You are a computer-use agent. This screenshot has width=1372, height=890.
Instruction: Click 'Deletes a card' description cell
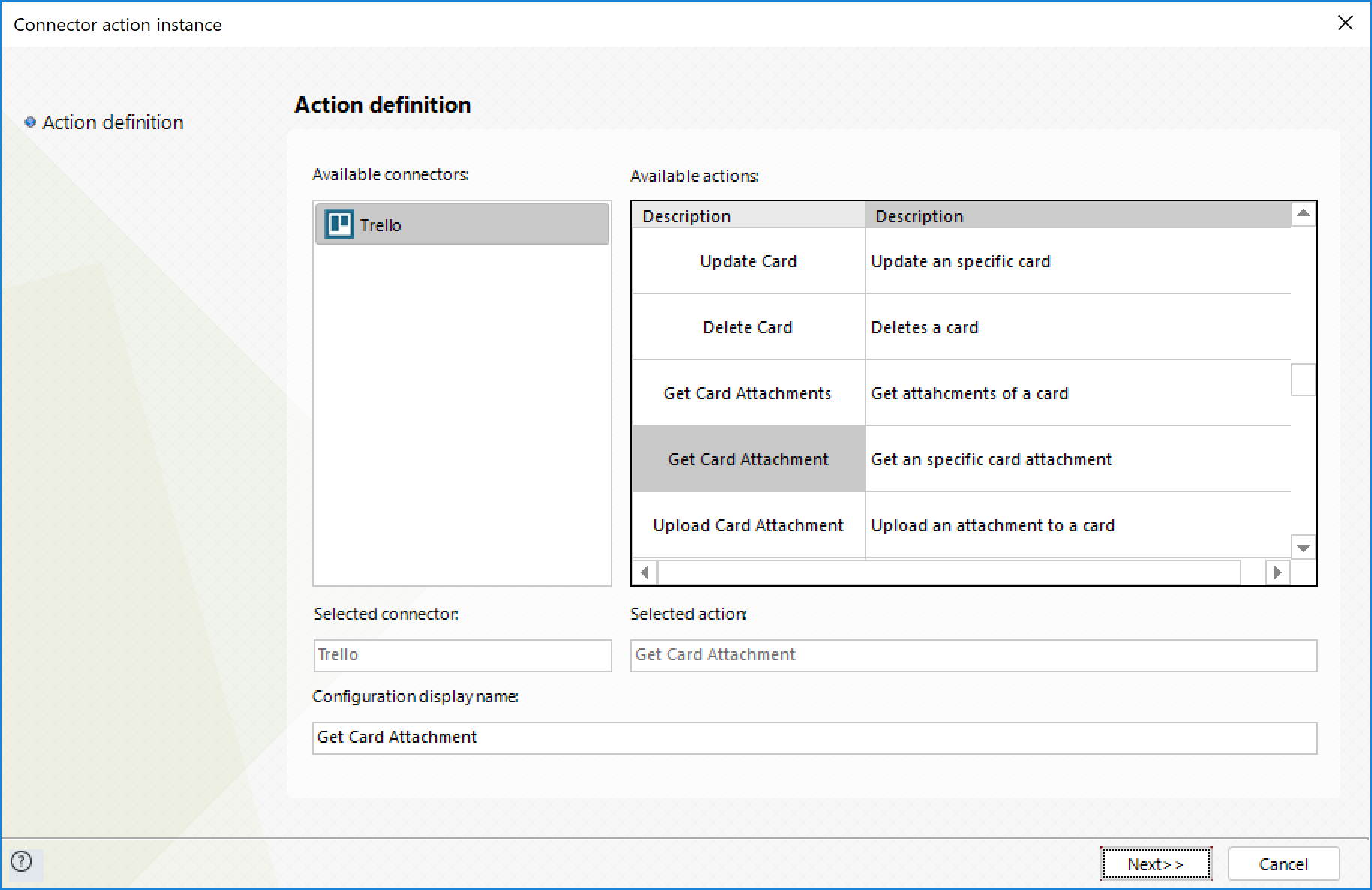click(x=1078, y=327)
